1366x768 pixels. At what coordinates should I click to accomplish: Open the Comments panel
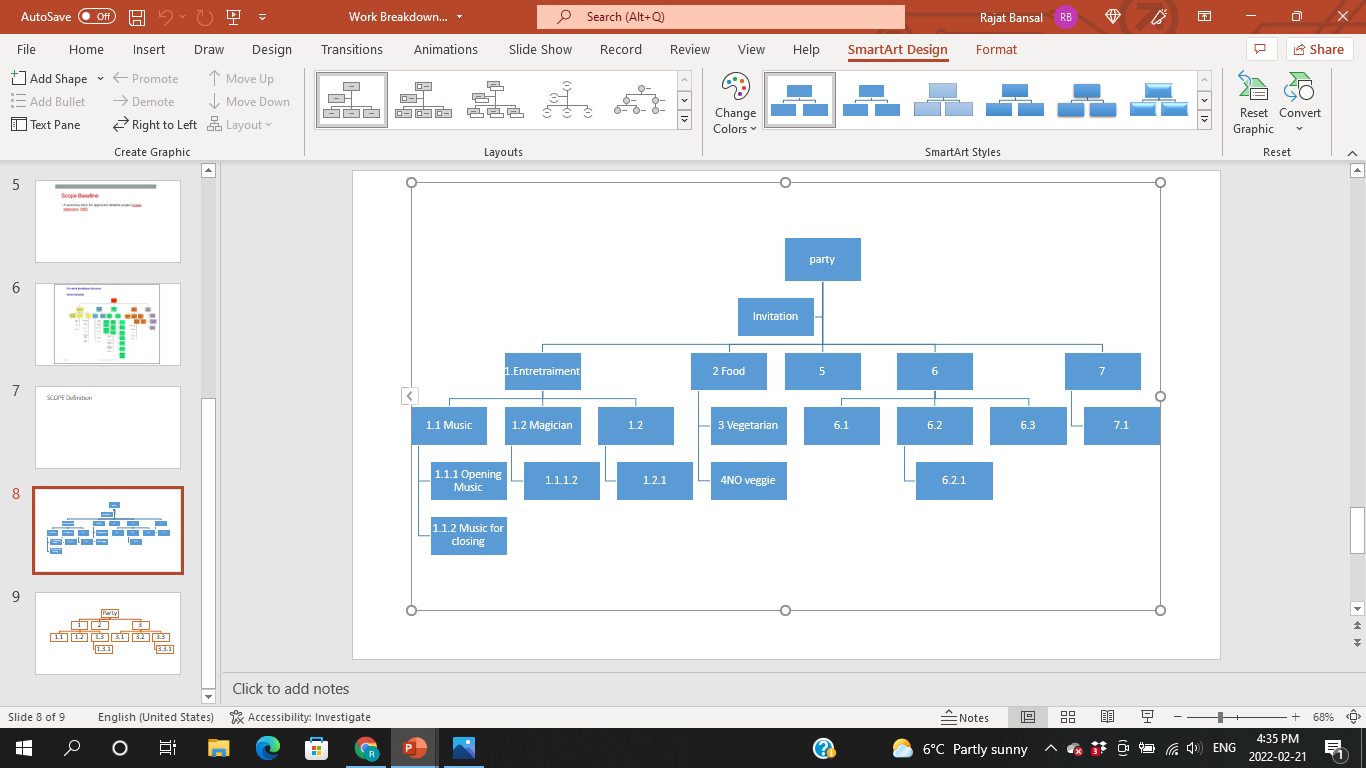[x=1260, y=49]
